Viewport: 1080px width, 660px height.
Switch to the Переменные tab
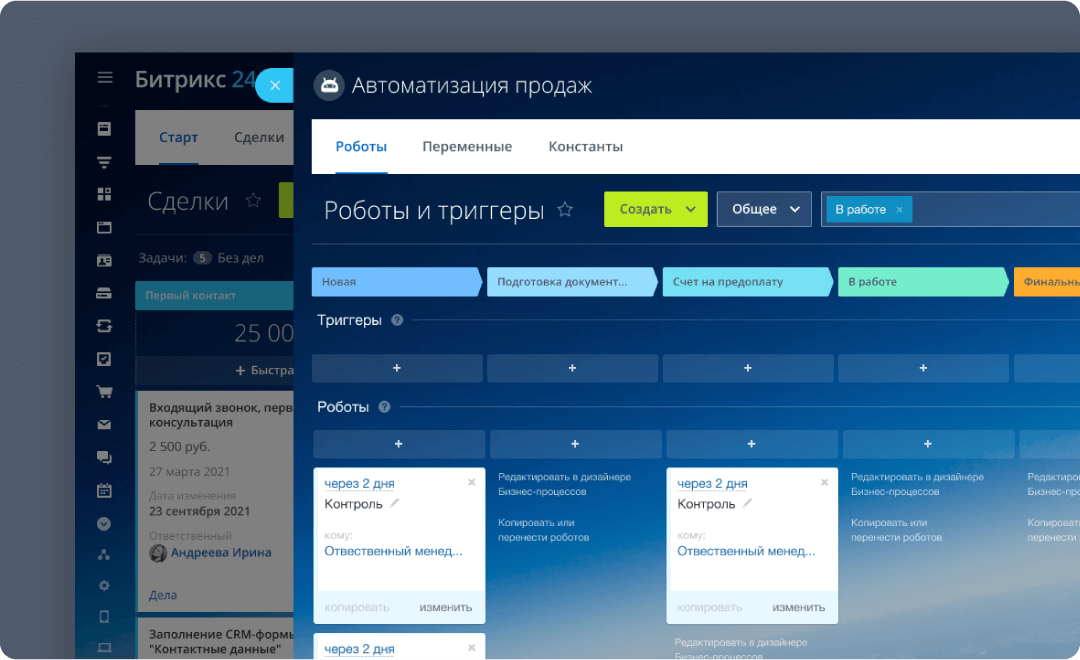click(467, 147)
